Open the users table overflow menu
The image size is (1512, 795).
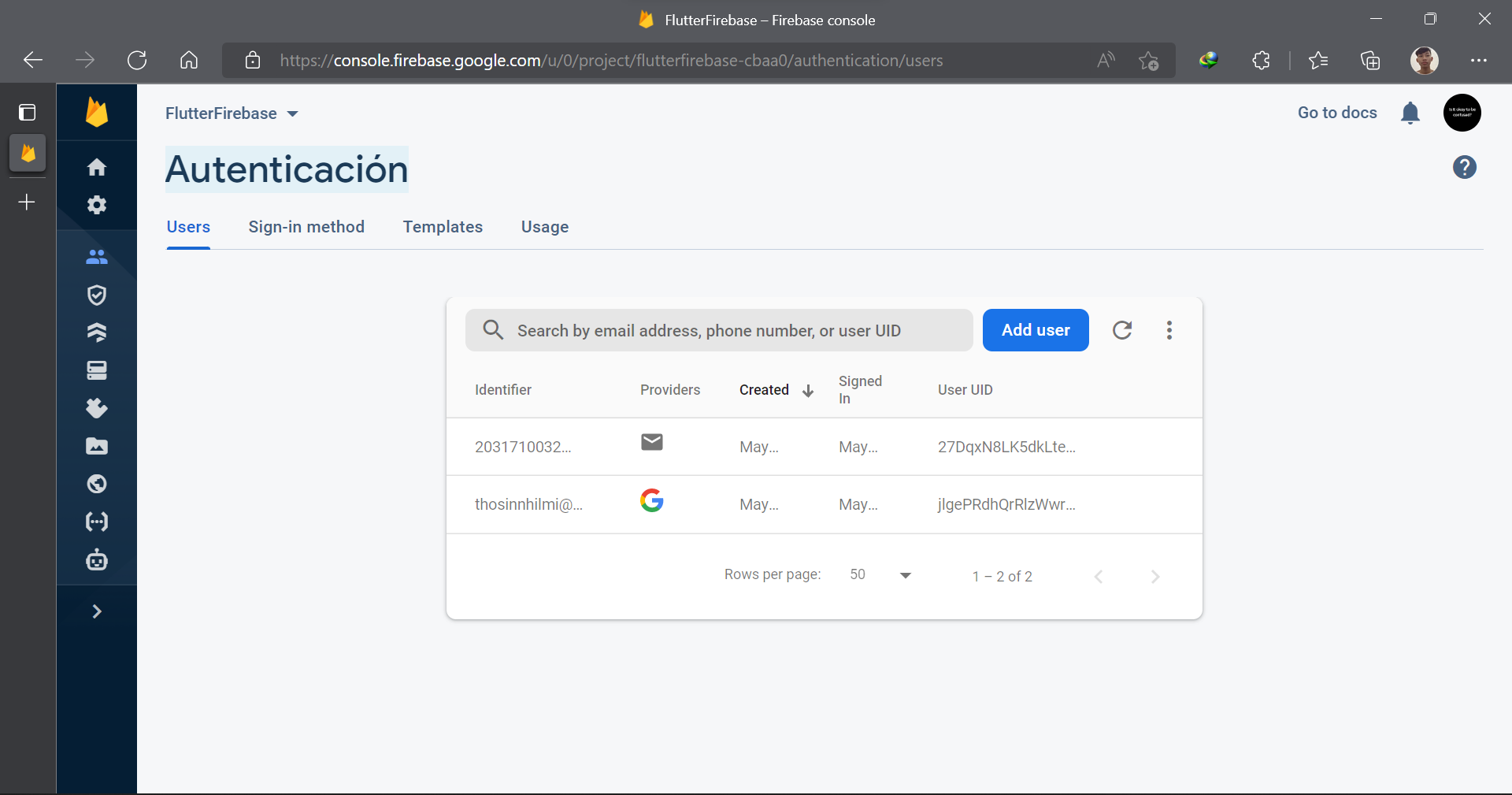pos(1169,330)
